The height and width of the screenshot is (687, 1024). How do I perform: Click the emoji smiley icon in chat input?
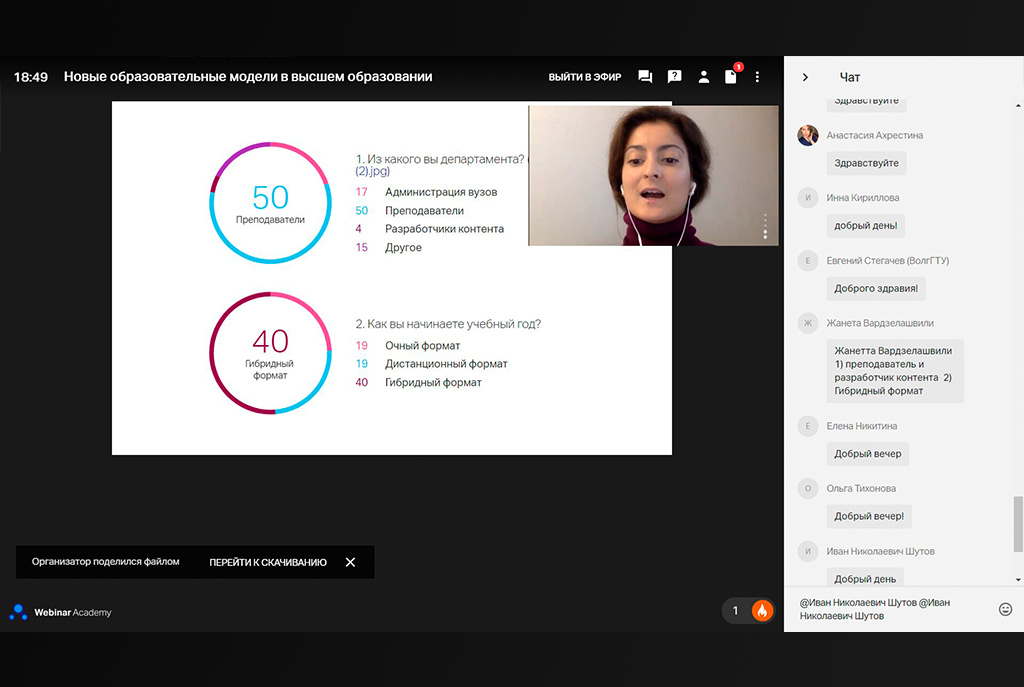[x=1005, y=609]
